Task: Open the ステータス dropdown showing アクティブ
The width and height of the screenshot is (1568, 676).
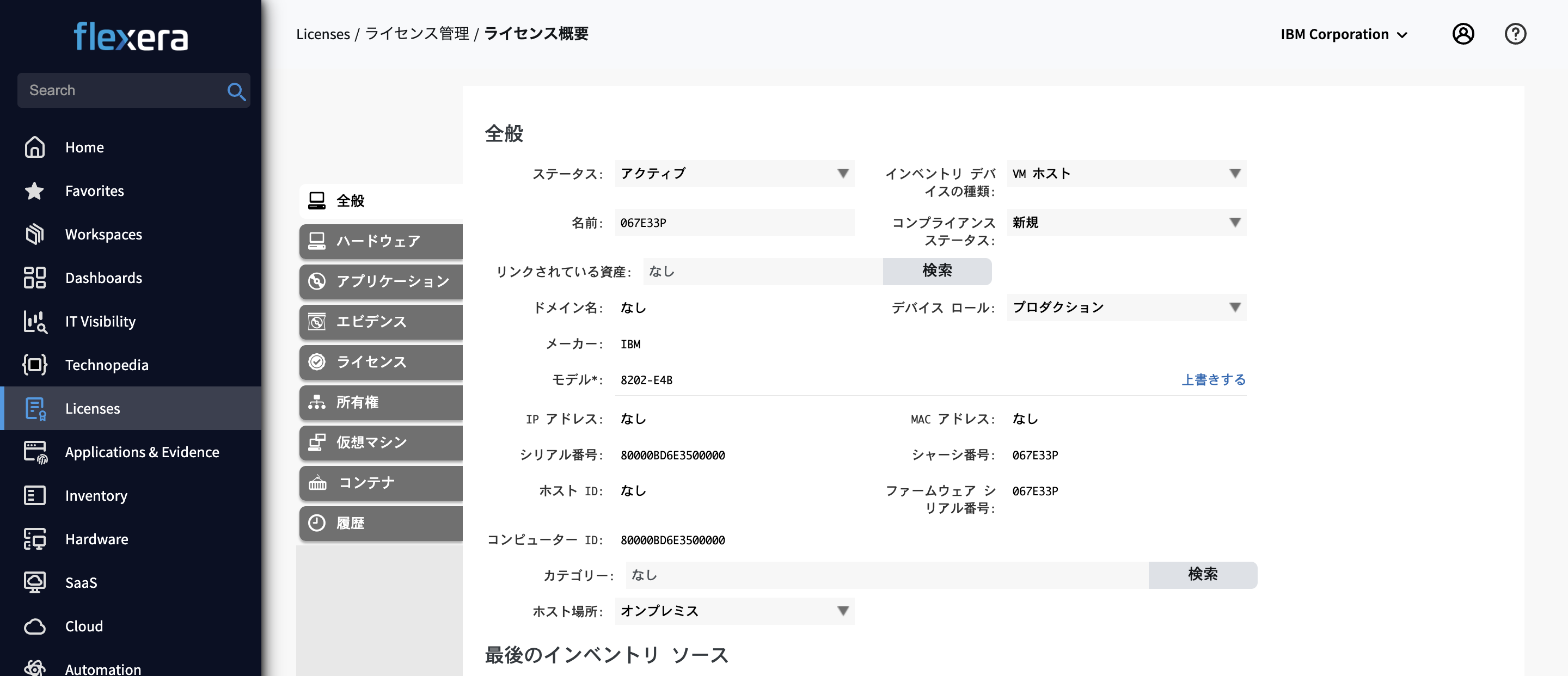Action: pyautogui.click(x=733, y=174)
